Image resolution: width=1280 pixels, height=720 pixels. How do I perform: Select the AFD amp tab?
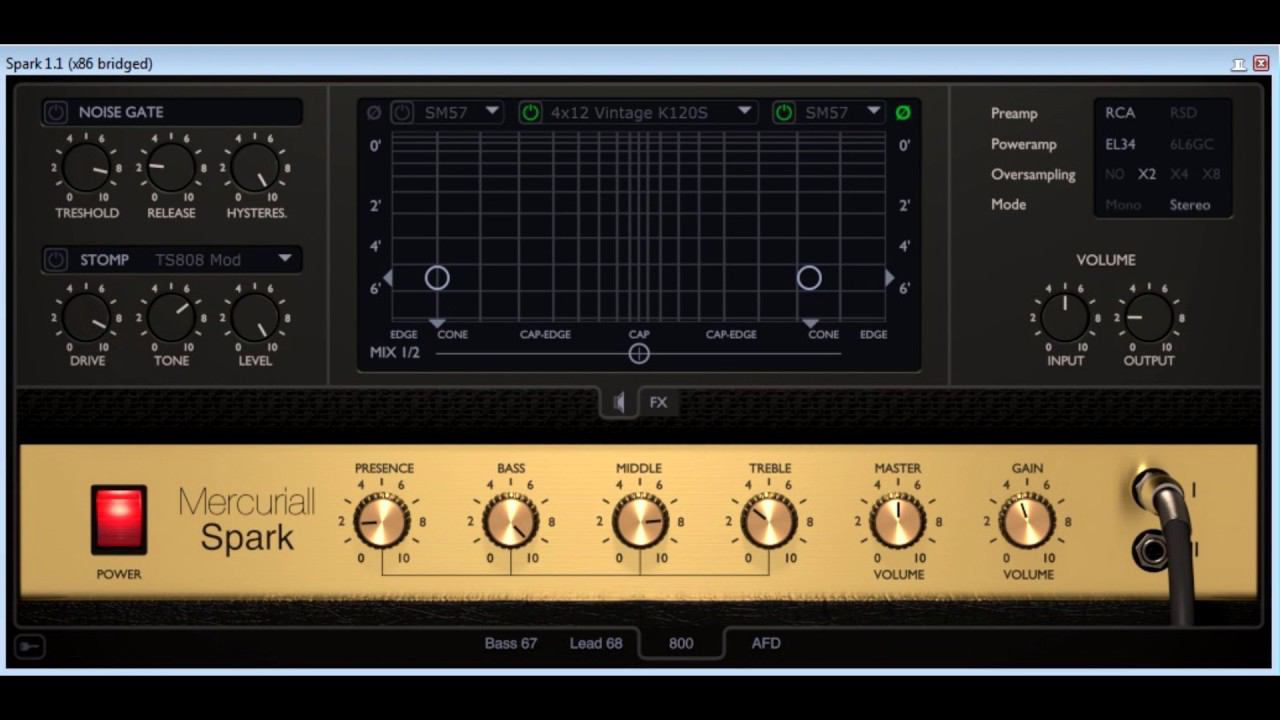point(766,643)
